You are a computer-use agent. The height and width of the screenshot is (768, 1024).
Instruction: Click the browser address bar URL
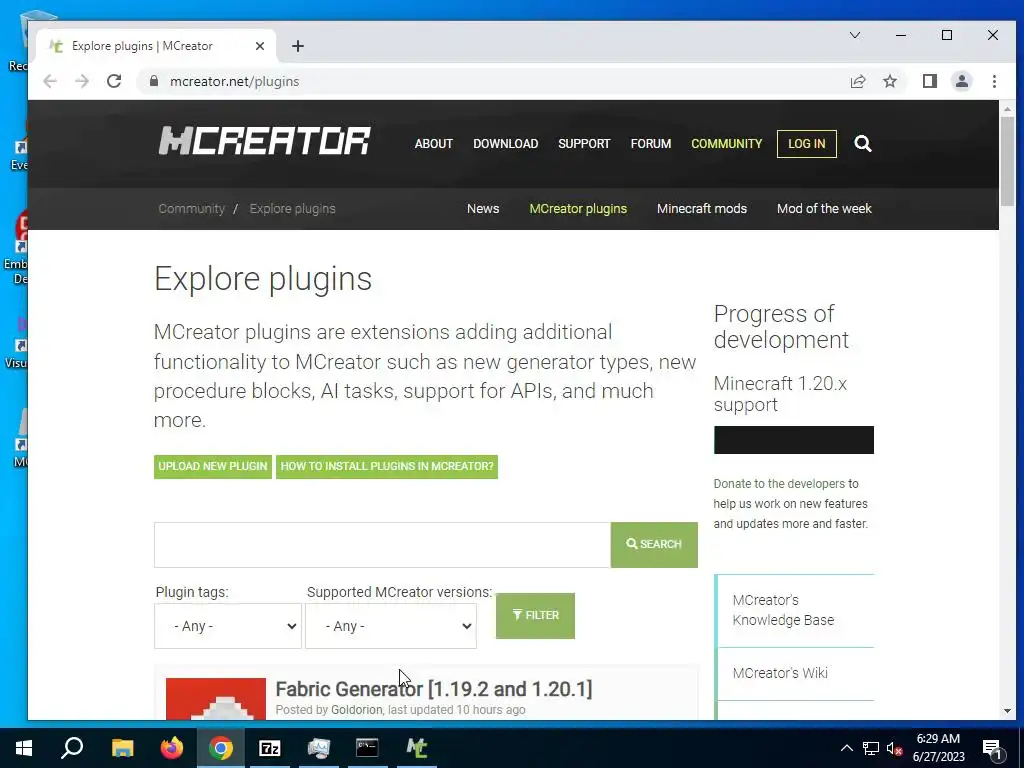[x=234, y=81]
